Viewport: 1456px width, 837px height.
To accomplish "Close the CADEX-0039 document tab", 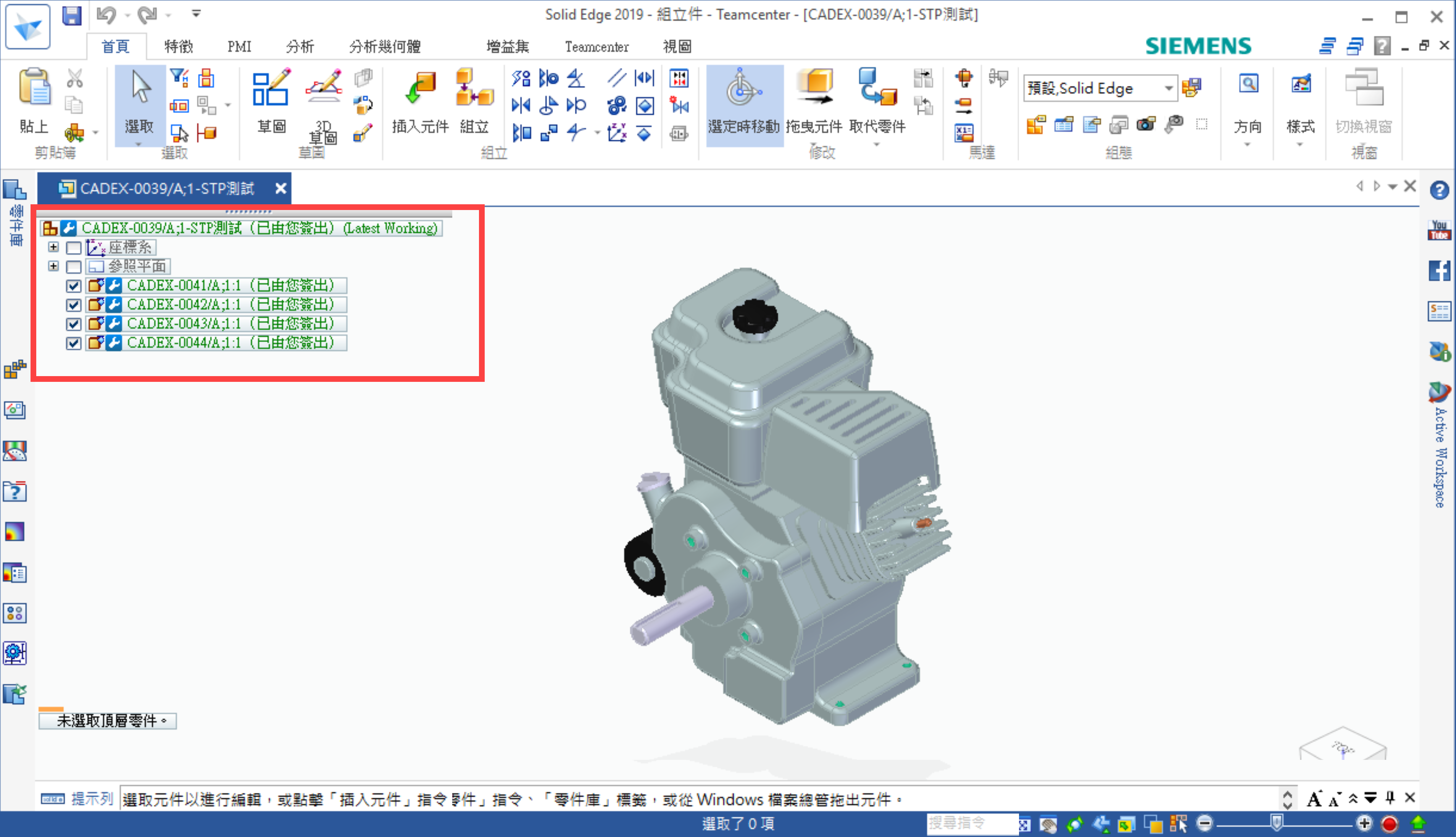I will pos(281,189).
